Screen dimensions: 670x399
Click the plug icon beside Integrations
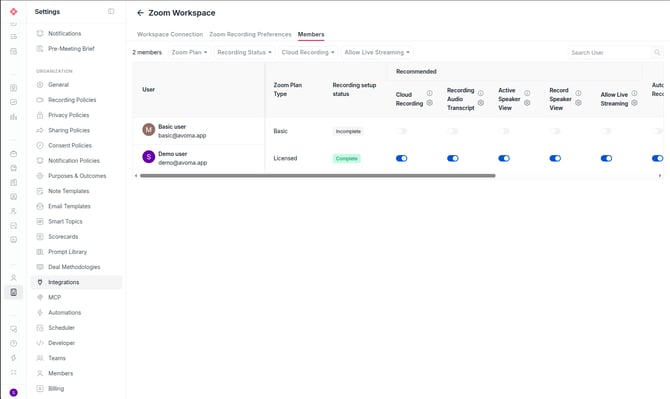click(x=40, y=282)
